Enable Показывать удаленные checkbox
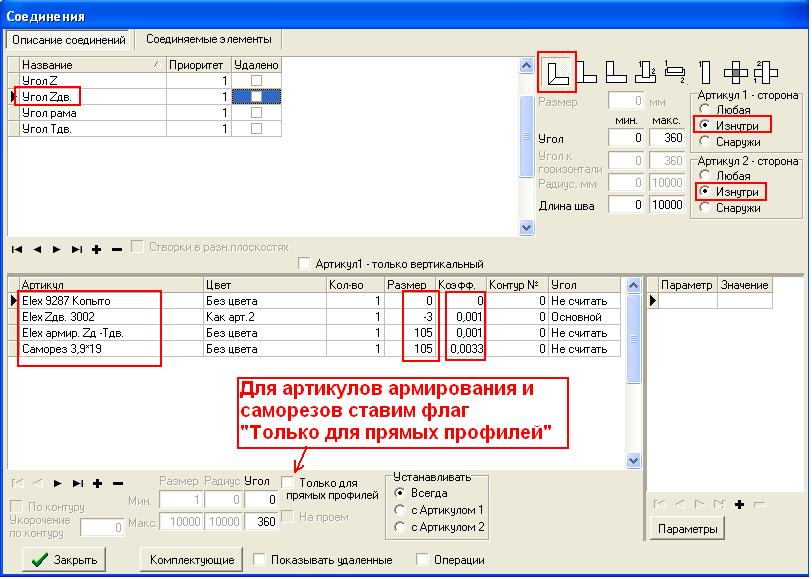Screen dimensions: 812x579 coord(259,559)
